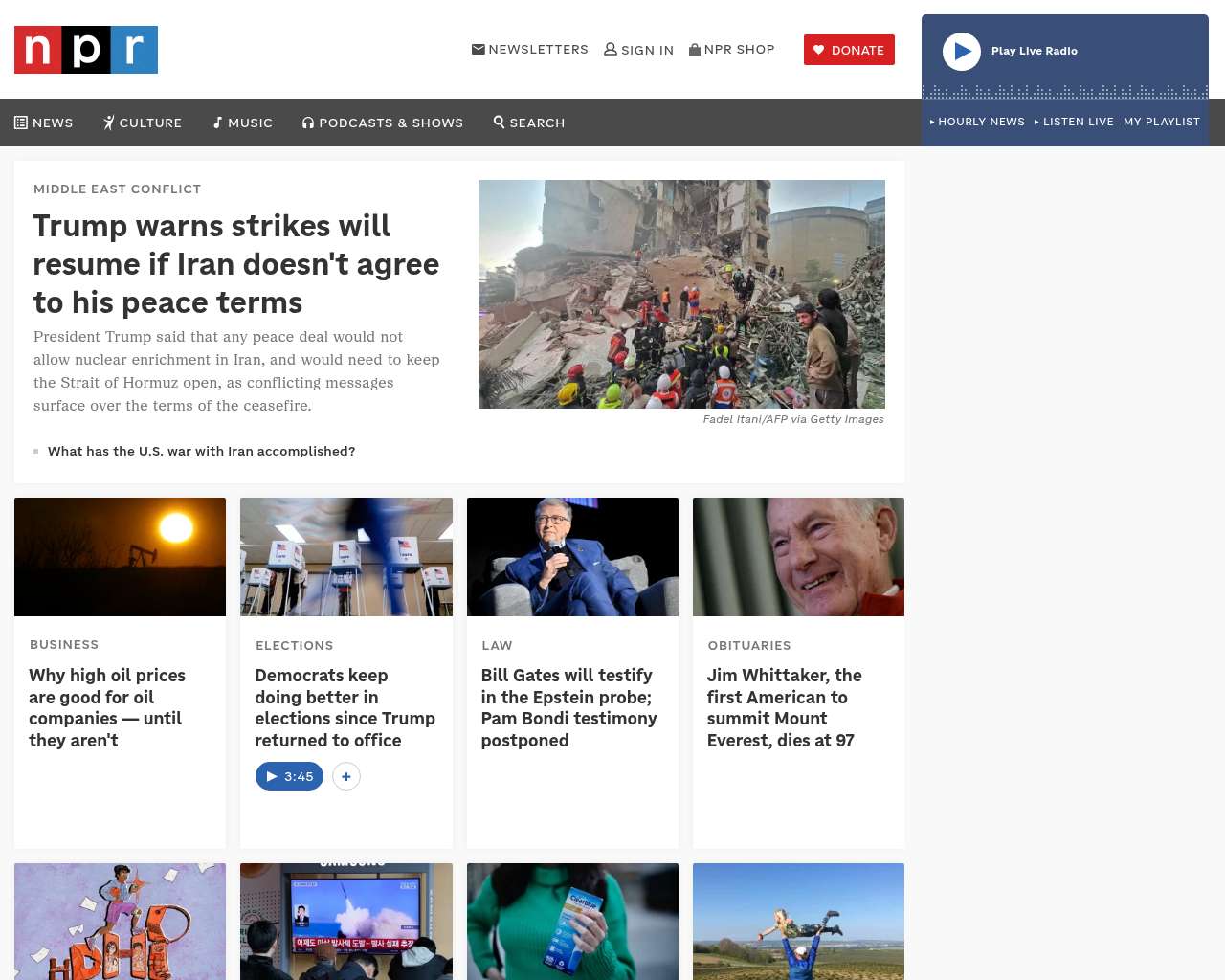This screenshot has width=1225, height=980.
Task: Click the Donate heart button
Action: tap(849, 50)
